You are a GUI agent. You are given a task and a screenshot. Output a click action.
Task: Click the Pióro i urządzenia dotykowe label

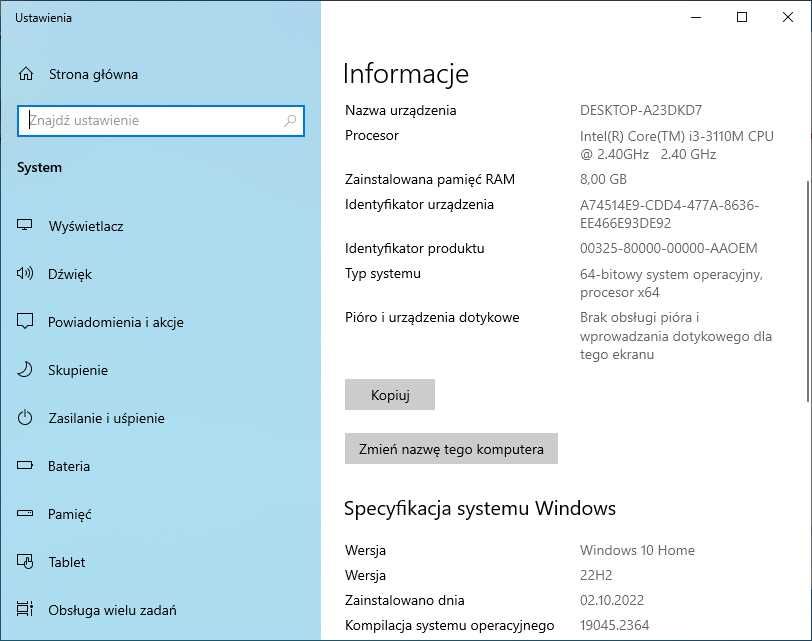pyautogui.click(x=432, y=317)
